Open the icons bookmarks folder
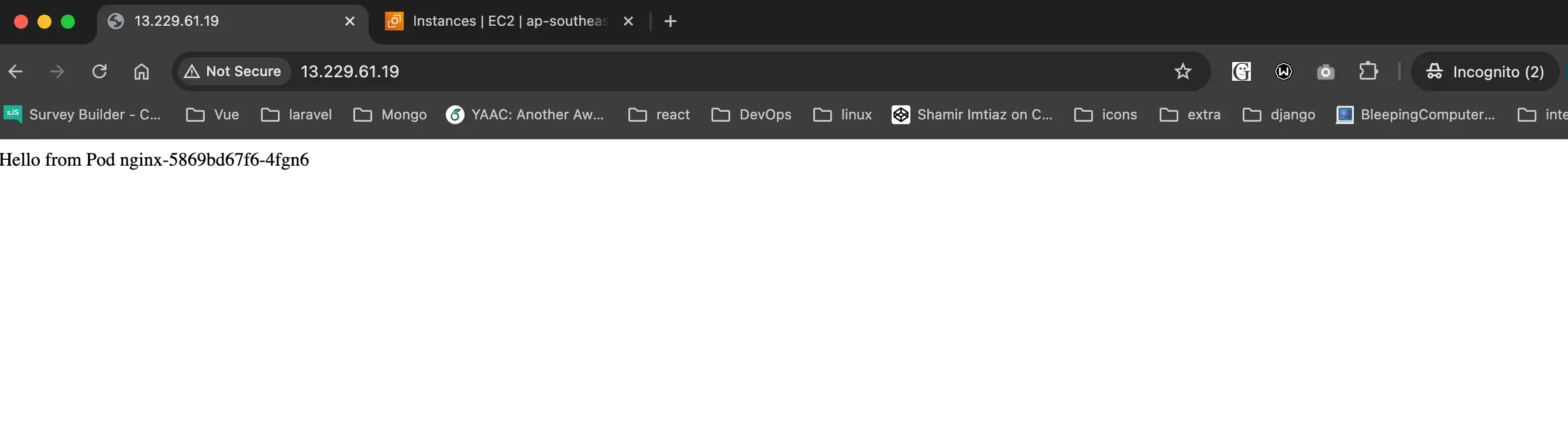Viewport: 1568px width, 446px height. pyautogui.click(x=1105, y=115)
